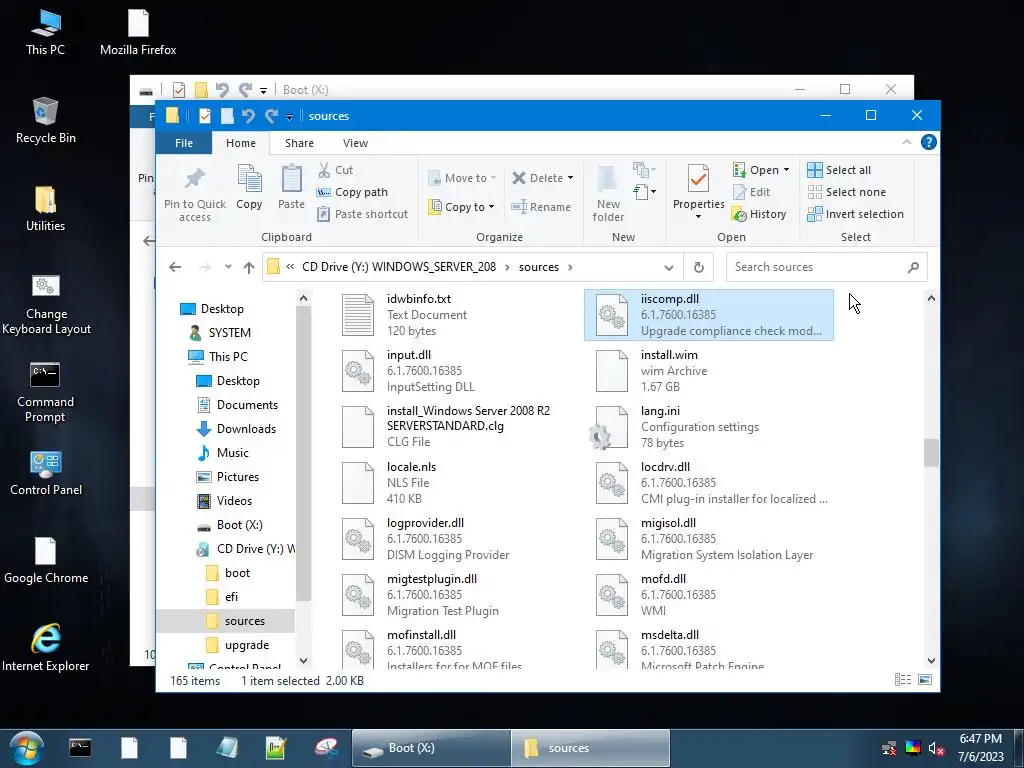The width and height of the screenshot is (1024, 768).
Task: Switch to Boot (X:) taskbar window
Action: [x=431, y=748]
